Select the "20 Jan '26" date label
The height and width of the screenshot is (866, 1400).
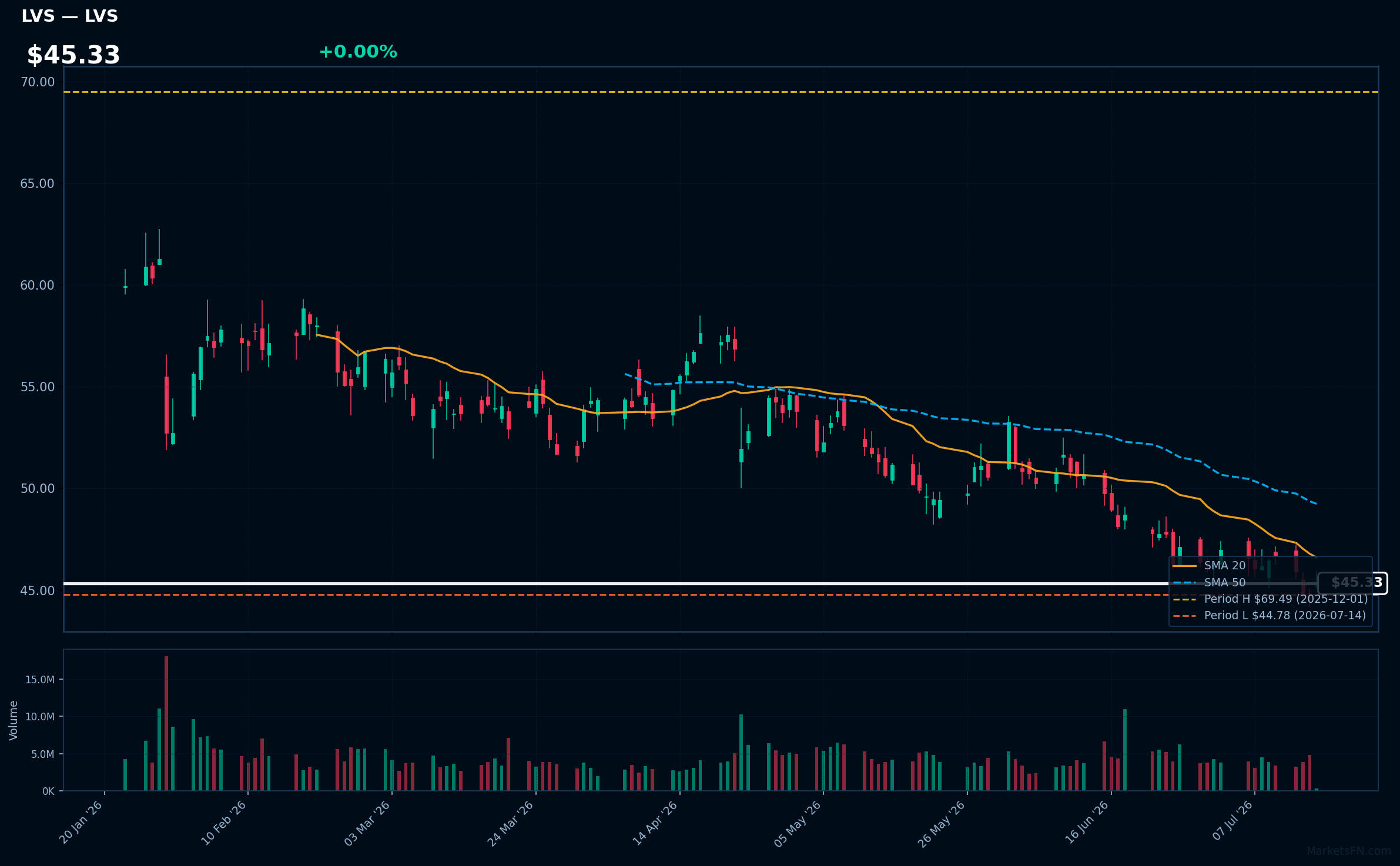click(x=81, y=823)
